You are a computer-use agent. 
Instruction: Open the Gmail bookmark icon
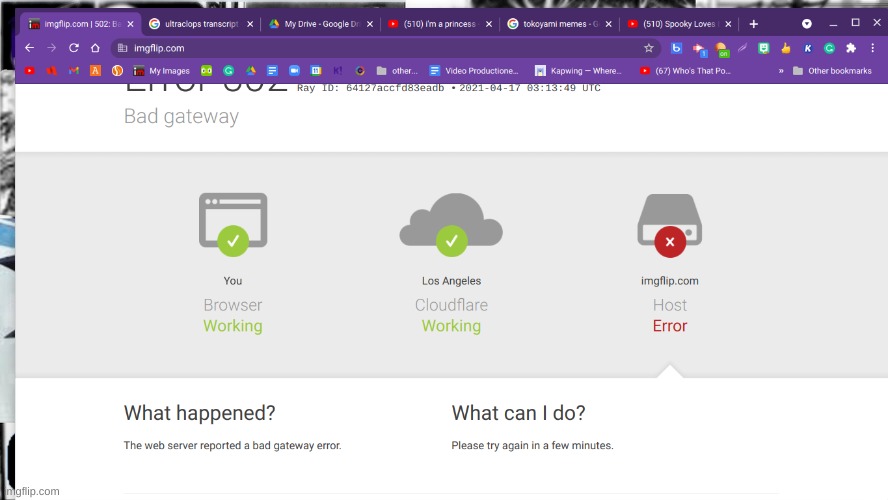click(73, 71)
